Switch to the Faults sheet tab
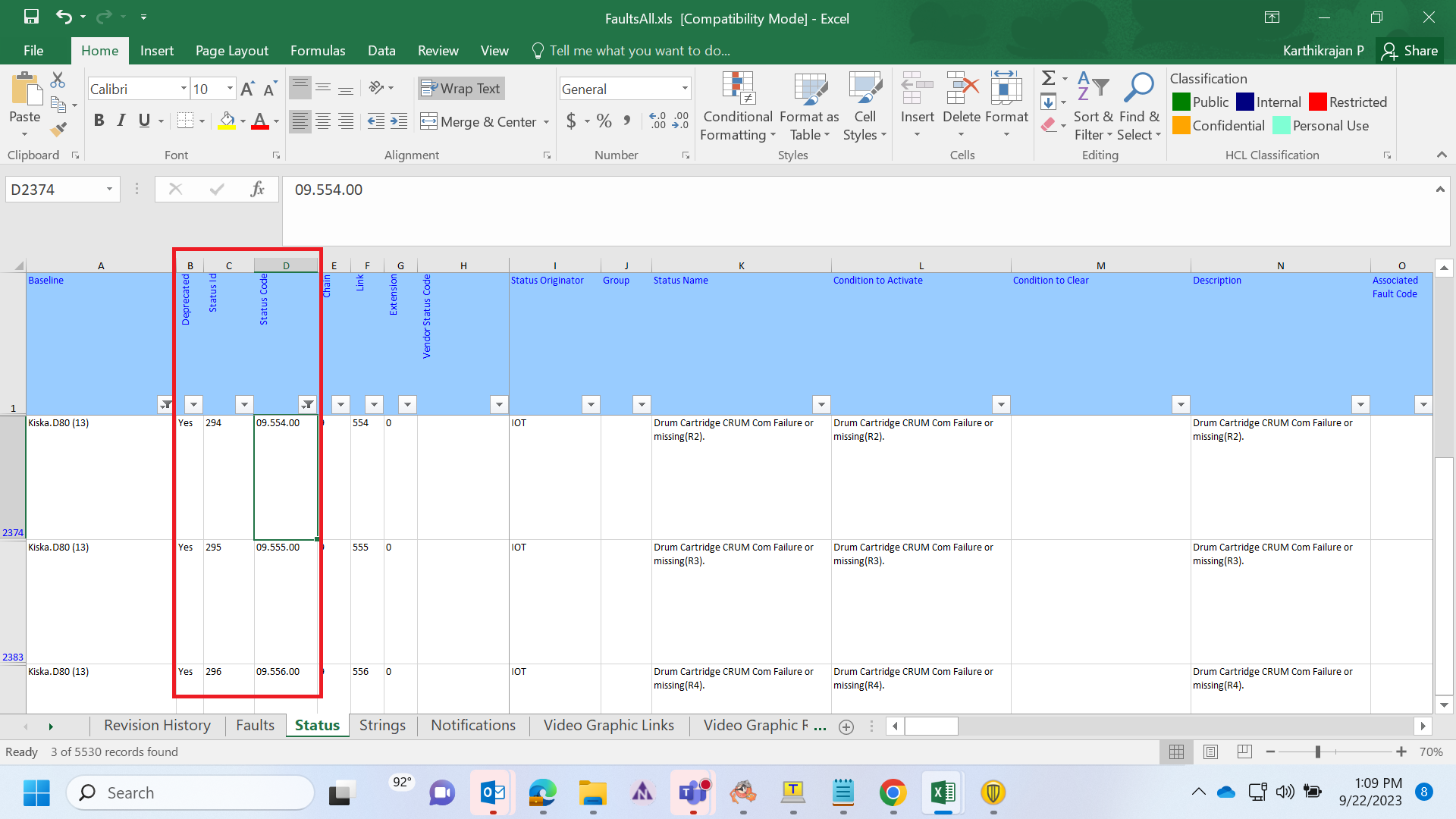Viewport: 1456px width, 819px height. pos(255,725)
